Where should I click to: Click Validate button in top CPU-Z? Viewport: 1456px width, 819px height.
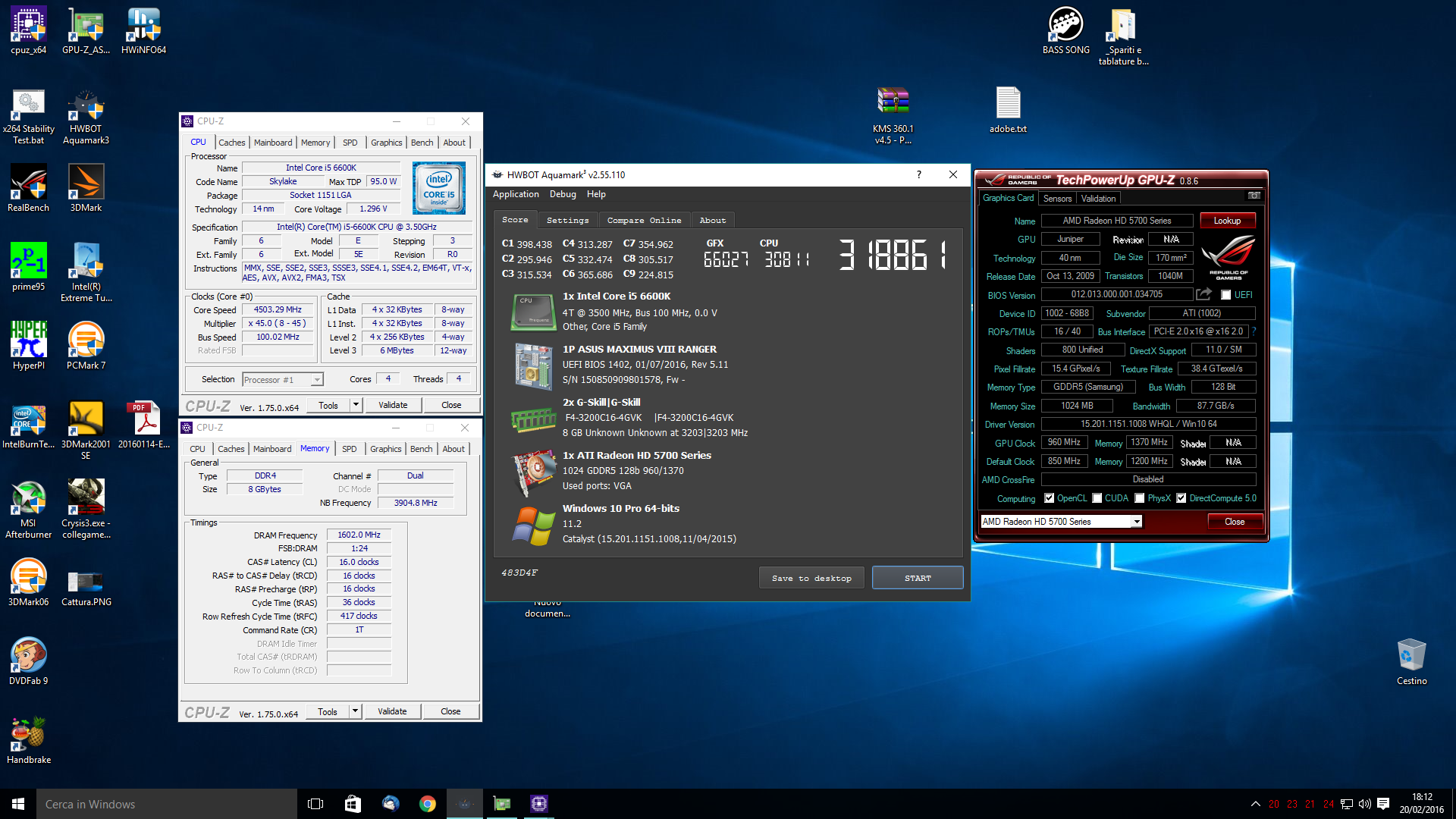tap(393, 405)
